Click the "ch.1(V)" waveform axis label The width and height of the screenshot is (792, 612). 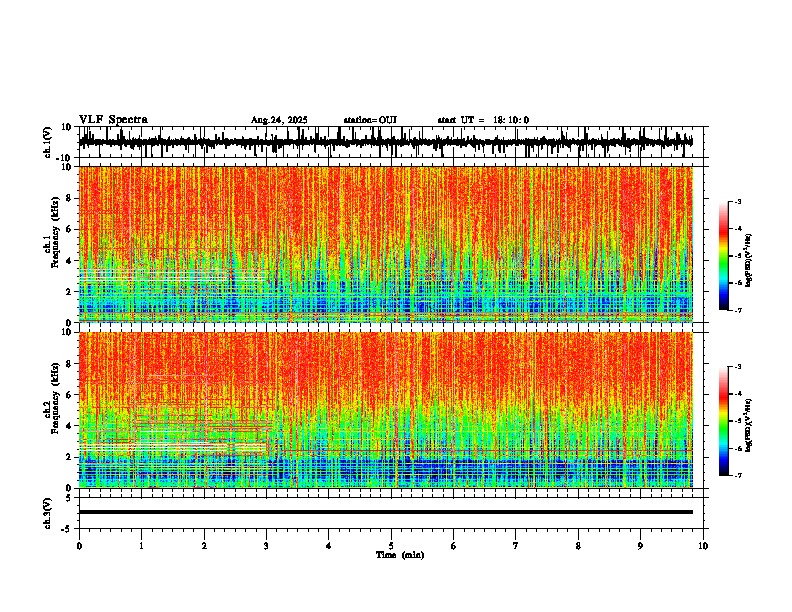tap(50, 142)
